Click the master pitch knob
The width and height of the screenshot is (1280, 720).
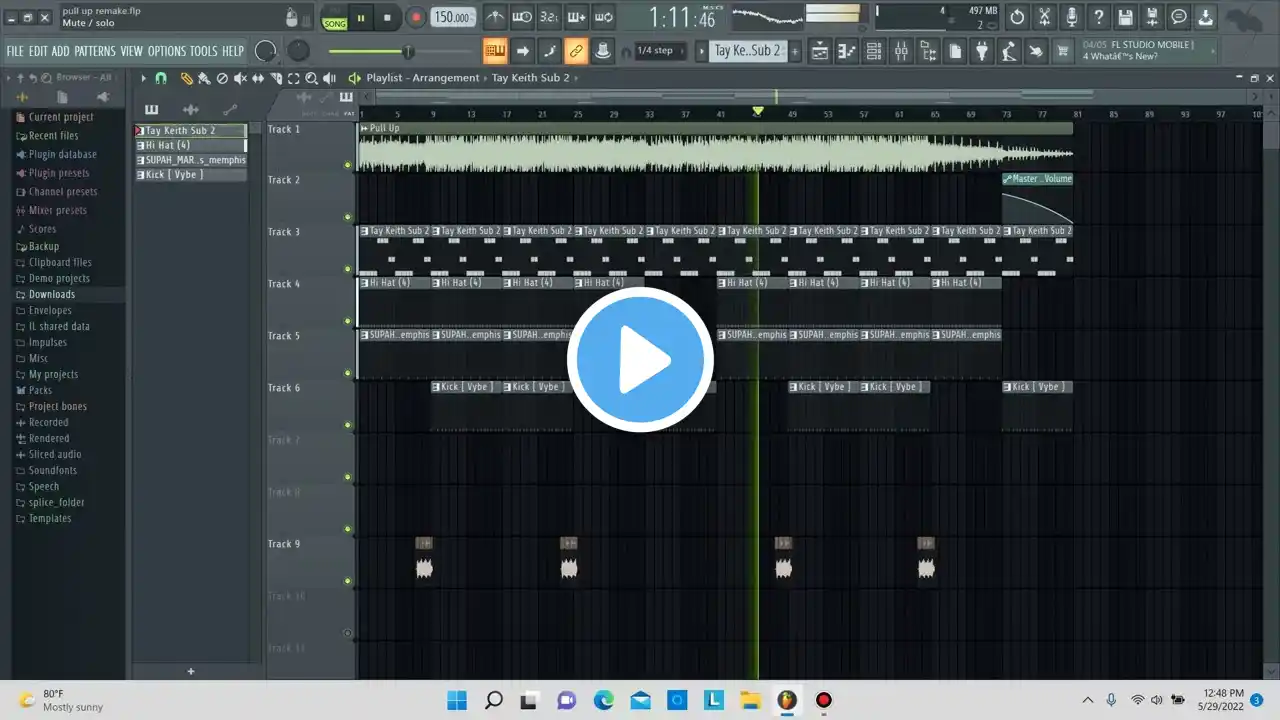pyautogui.click(x=298, y=51)
